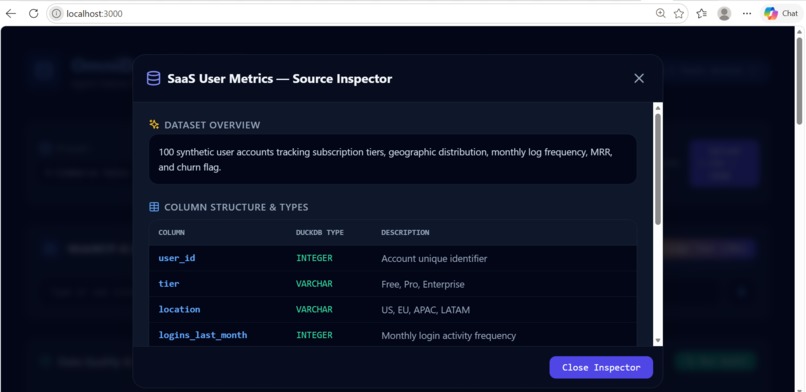The height and width of the screenshot is (392, 806).
Task: Click the browser back arrow
Action: click(x=10, y=14)
